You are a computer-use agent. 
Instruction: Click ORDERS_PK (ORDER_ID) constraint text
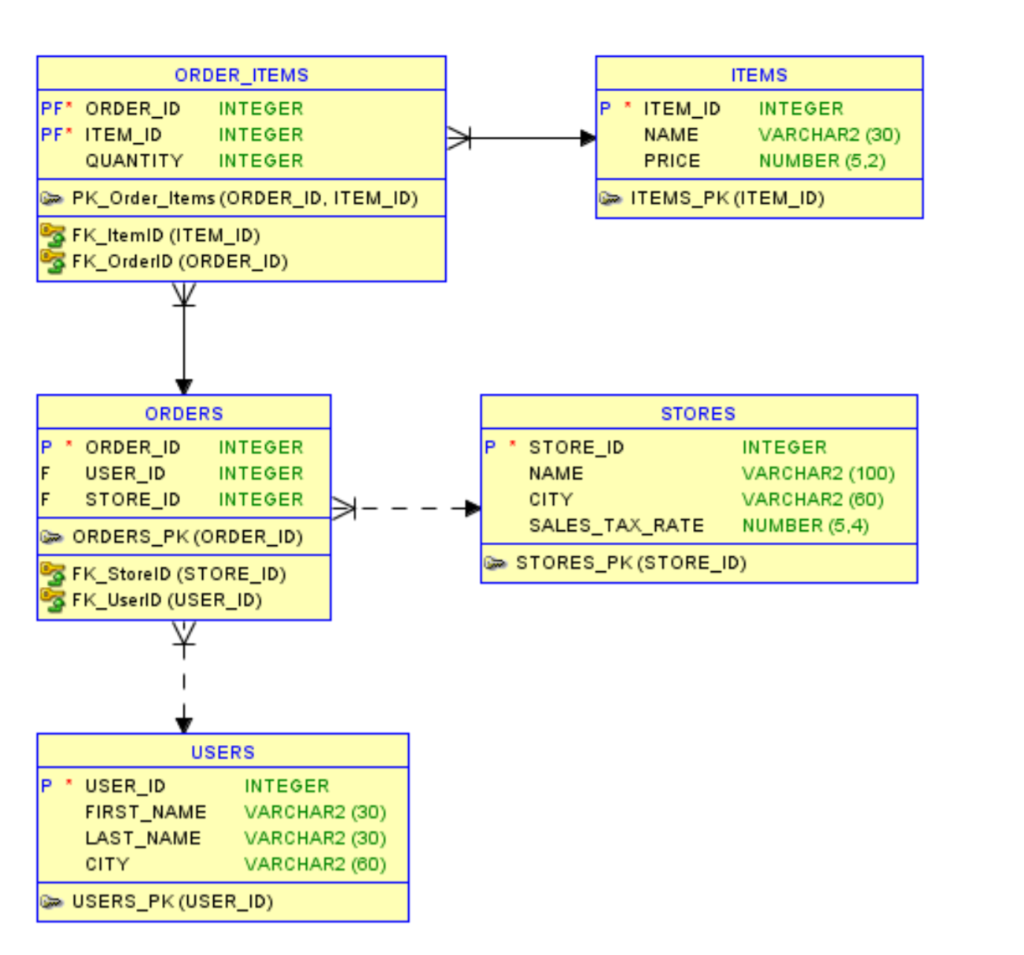point(187,537)
